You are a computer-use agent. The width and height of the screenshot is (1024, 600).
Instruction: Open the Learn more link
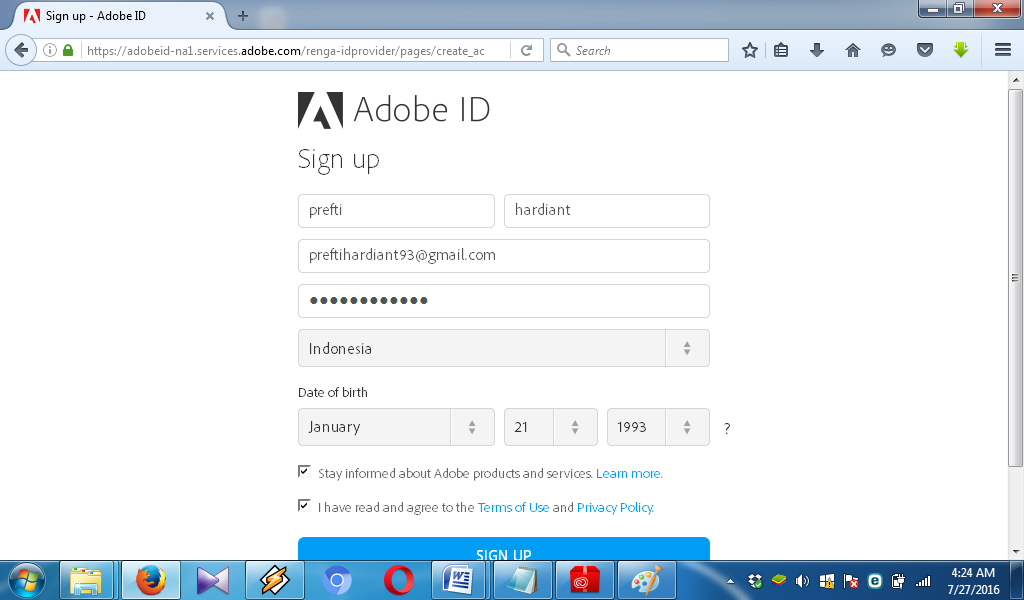pos(629,473)
